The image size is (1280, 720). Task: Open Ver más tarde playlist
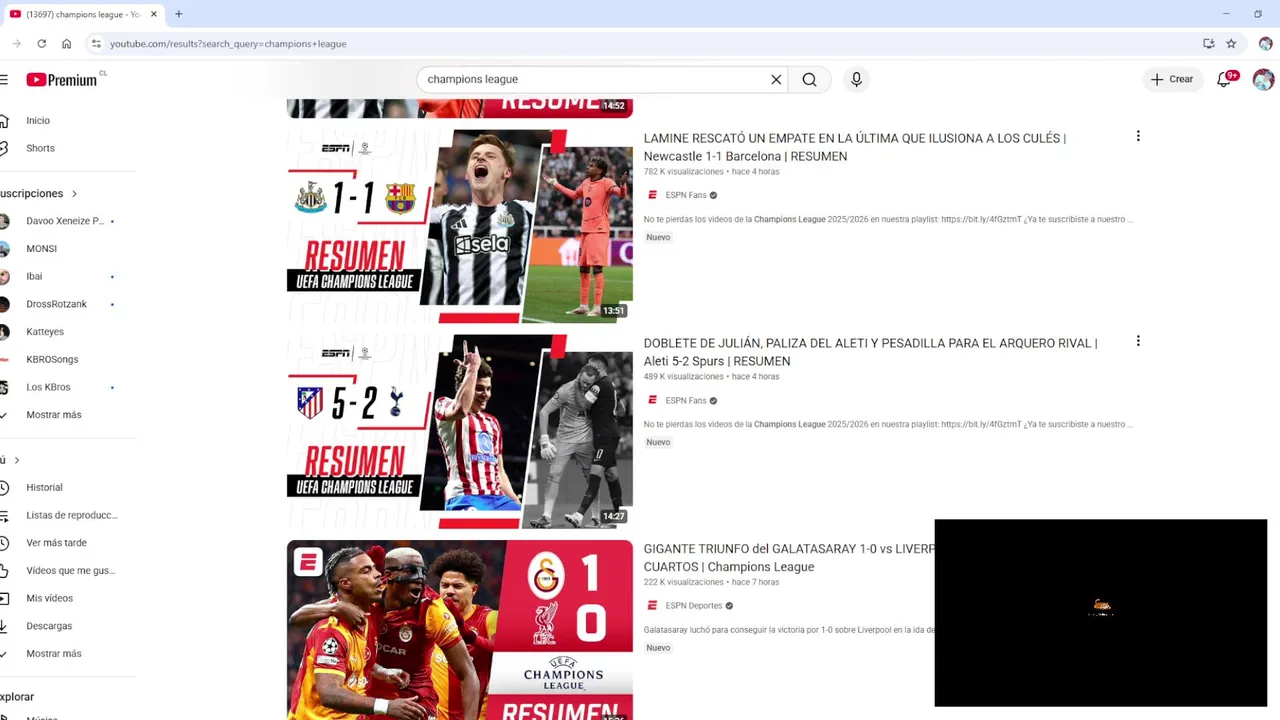coord(56,543)
